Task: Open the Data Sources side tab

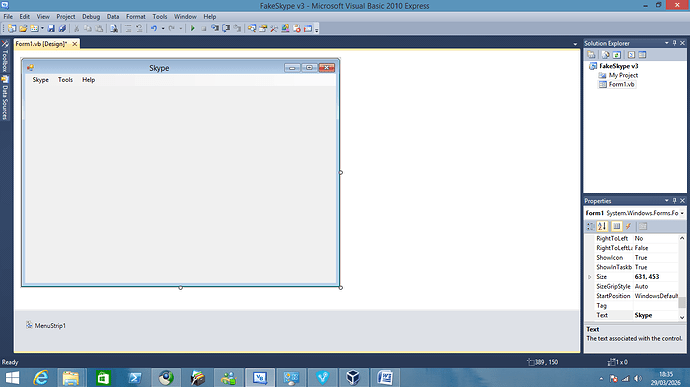Action: click(x=5, y=98)
